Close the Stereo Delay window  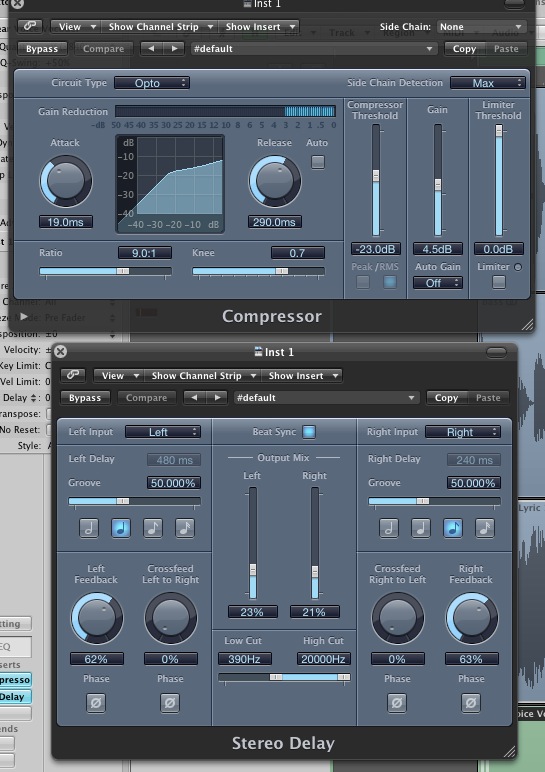point(60,352)
